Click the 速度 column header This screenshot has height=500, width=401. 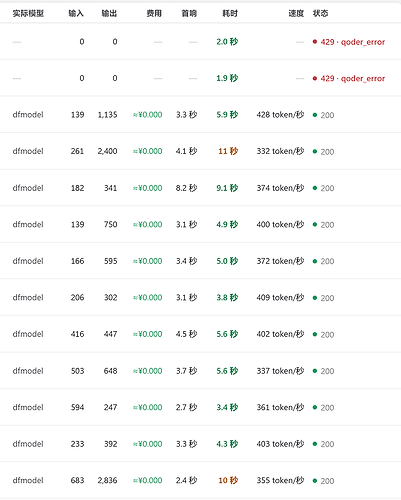click(x=296, y=13)
